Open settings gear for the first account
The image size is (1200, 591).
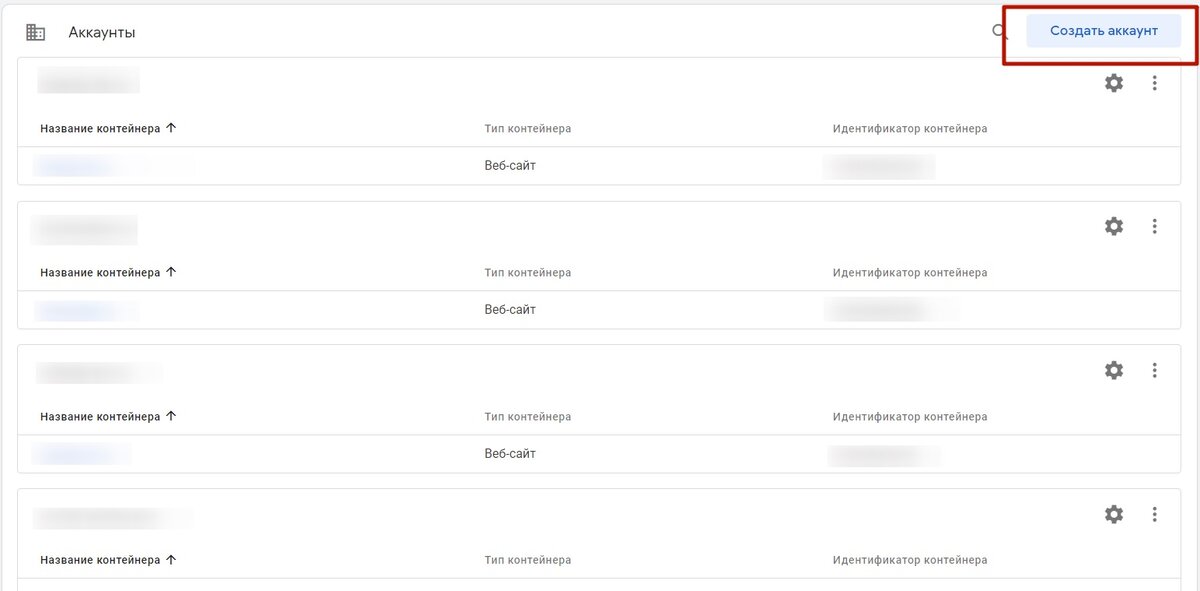pyautogui.click(x=1113, y=83)
